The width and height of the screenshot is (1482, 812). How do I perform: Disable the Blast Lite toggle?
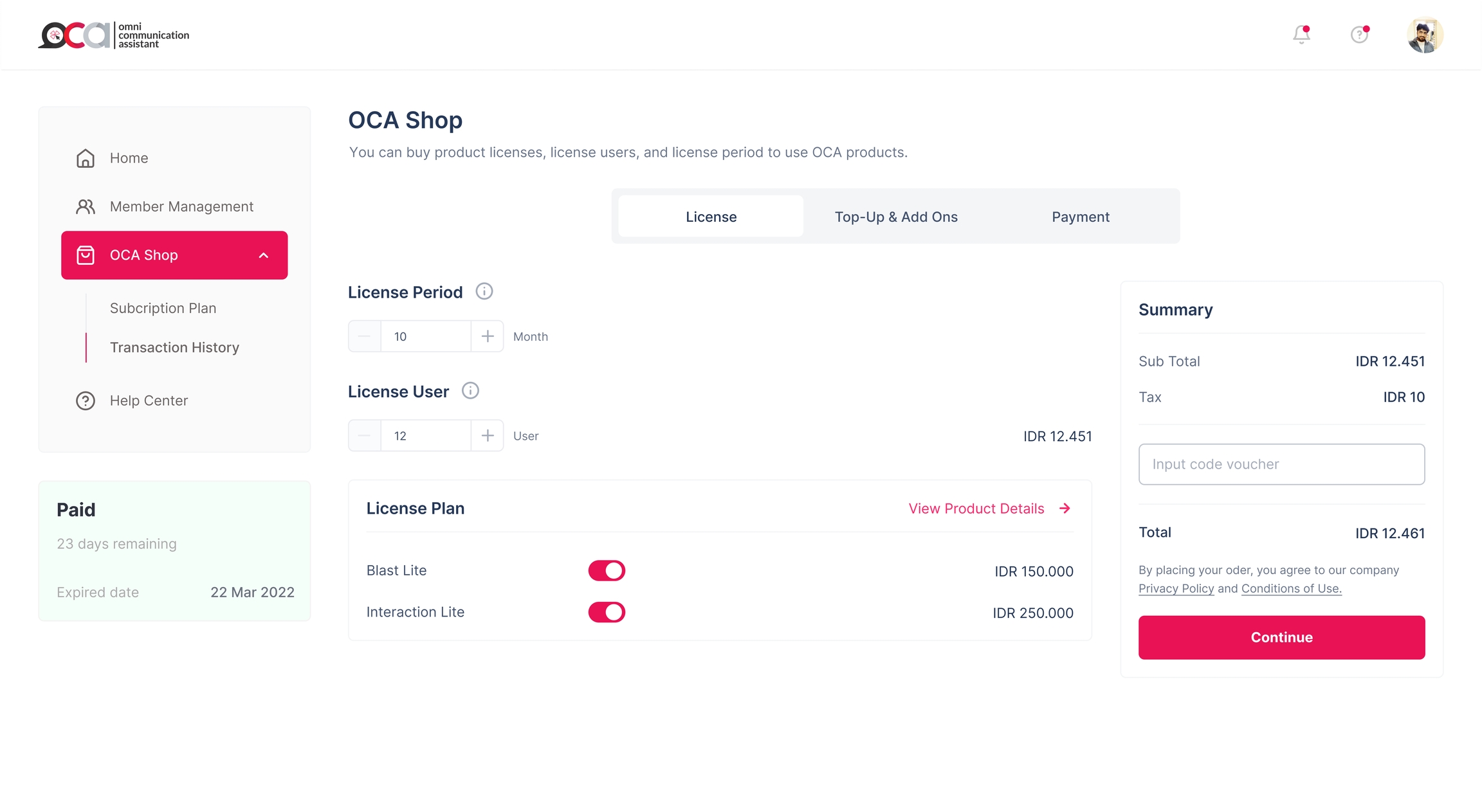pyautogui.click(x=606, y=570)
